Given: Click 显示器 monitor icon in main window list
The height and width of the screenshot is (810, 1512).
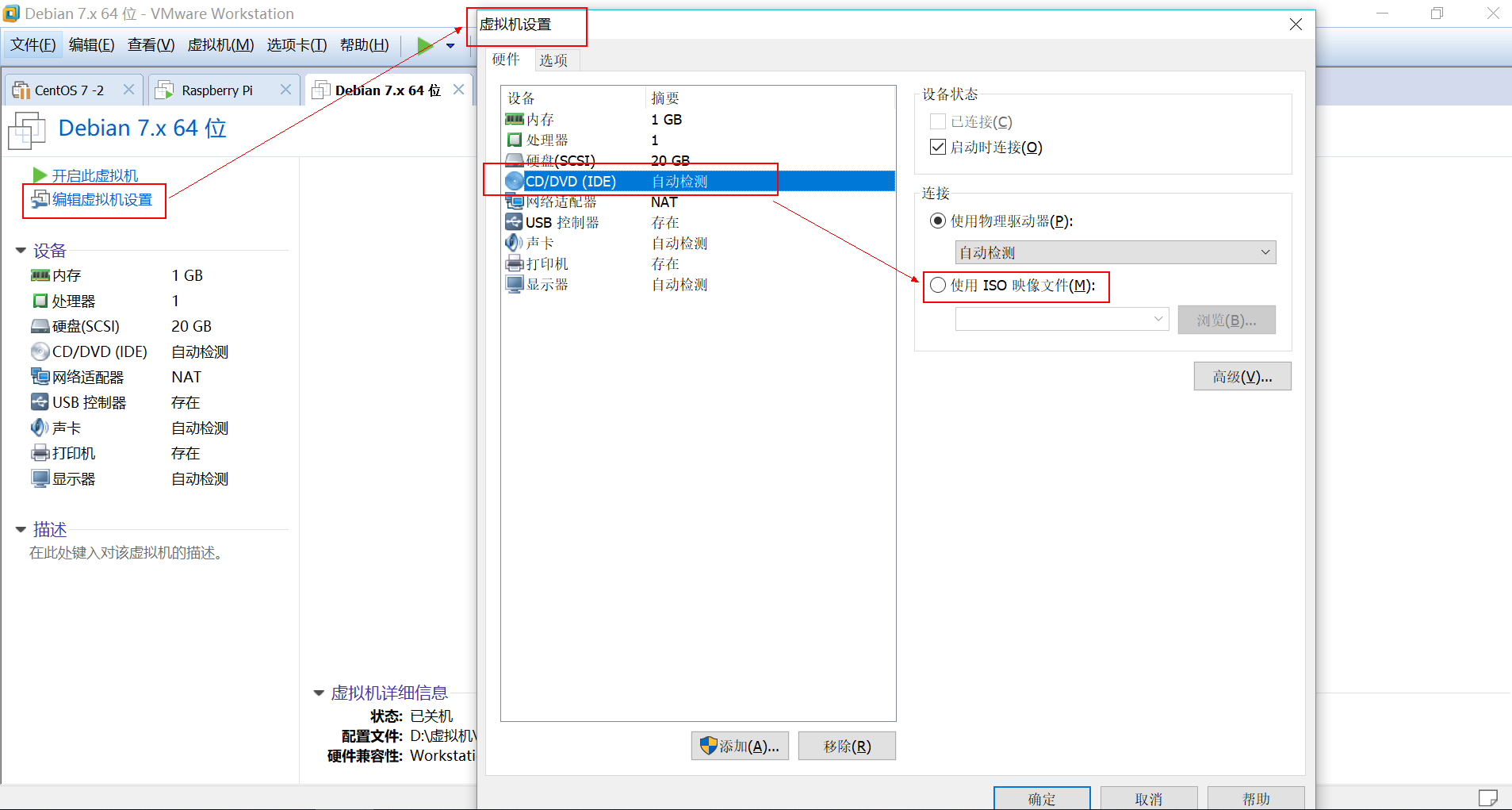Looking at the screenshot, I should tap(40, 478).
